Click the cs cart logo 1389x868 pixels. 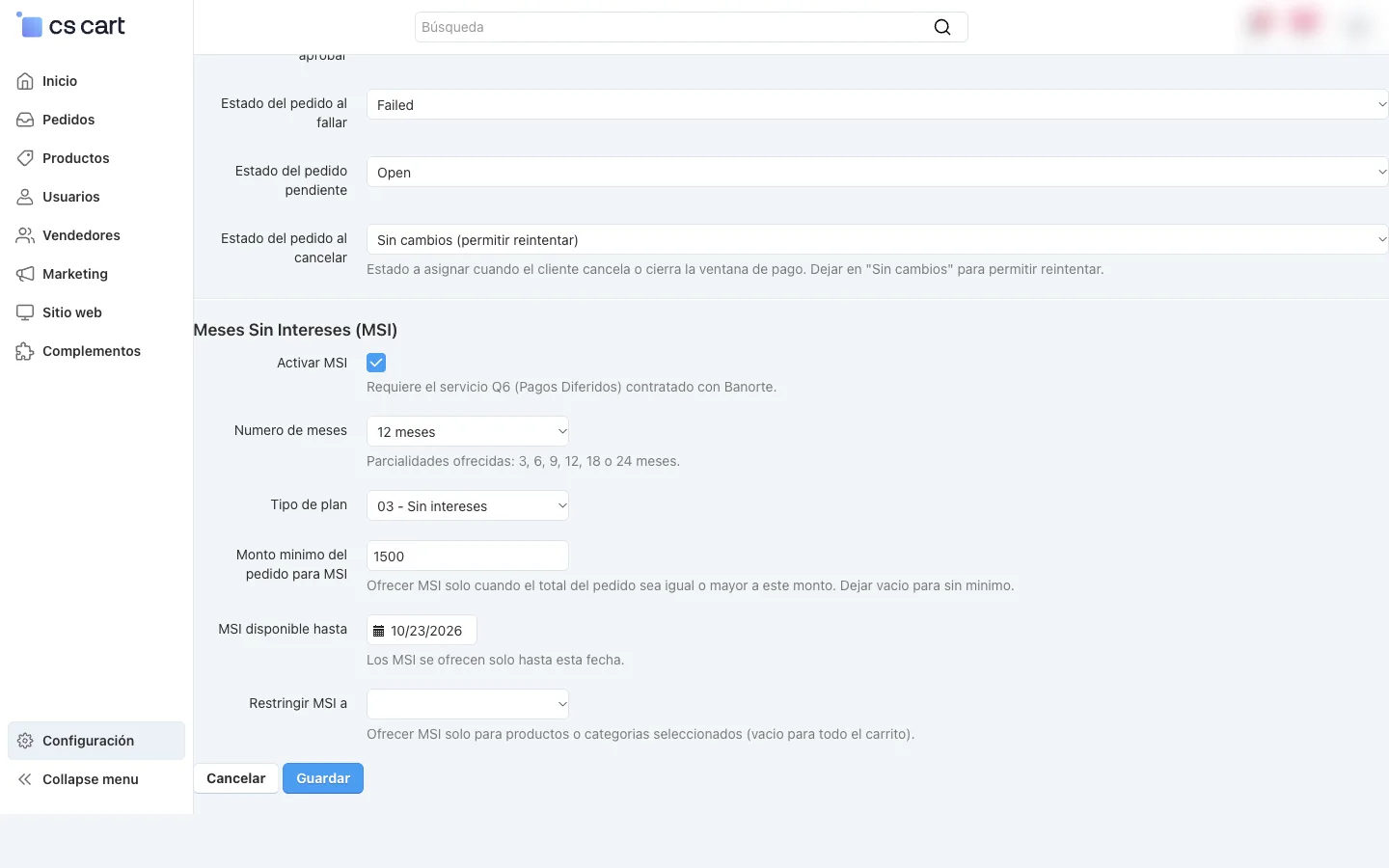tap(71, 26)
